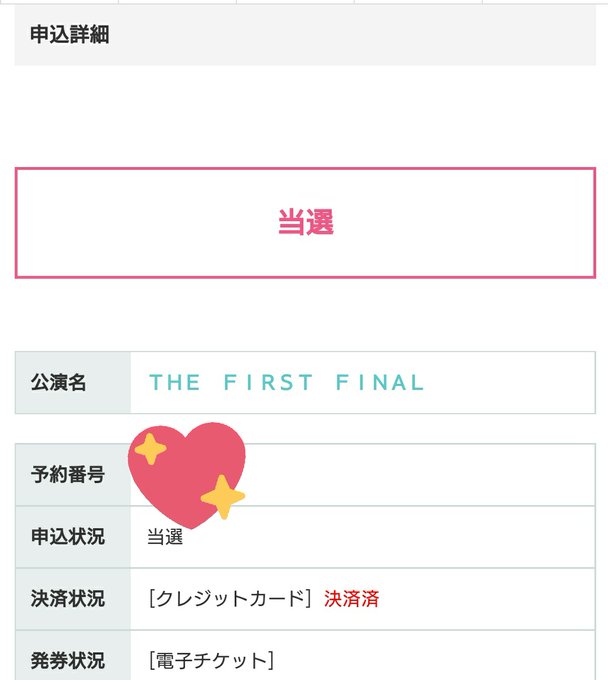Click the word FIRST in performance name
This screenshot has height=680, width=608.
point(268,382)
